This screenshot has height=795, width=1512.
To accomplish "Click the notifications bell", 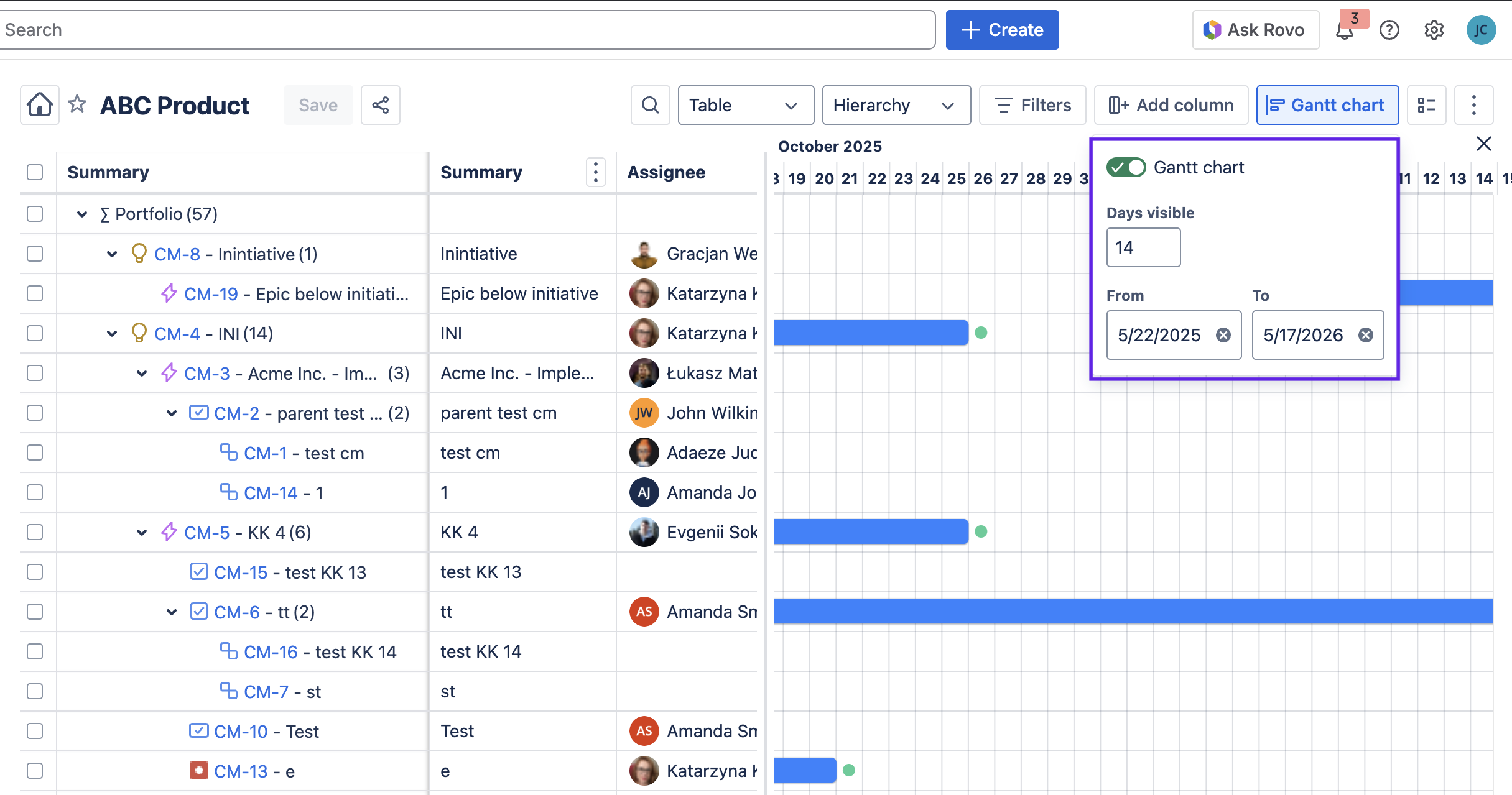I will (1345, 29).
